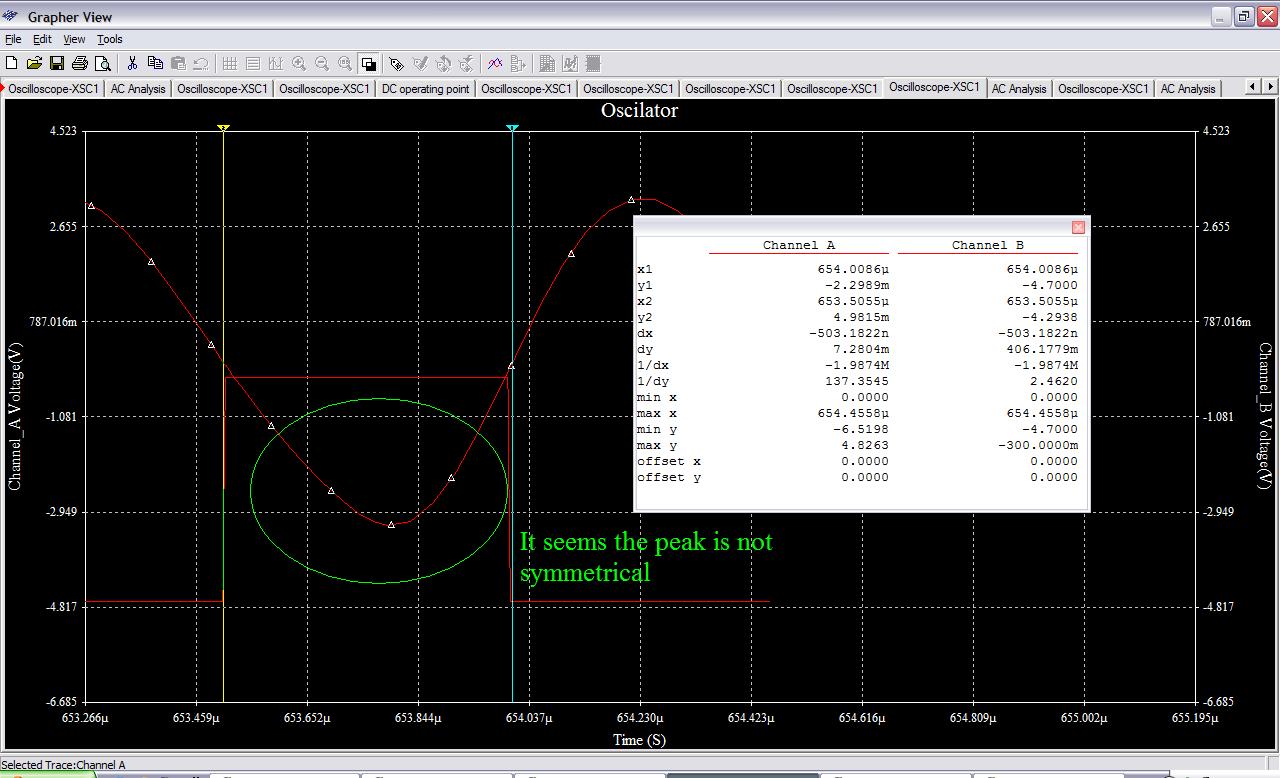The image size is (1280, 778).
Task: Select the yellow cursor 1 marker
Action: click(223, 128)
